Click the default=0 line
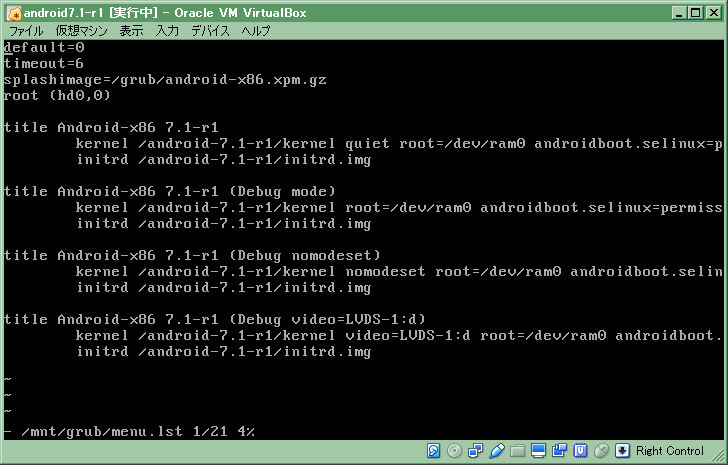728x465 pixels. (44, 47)
